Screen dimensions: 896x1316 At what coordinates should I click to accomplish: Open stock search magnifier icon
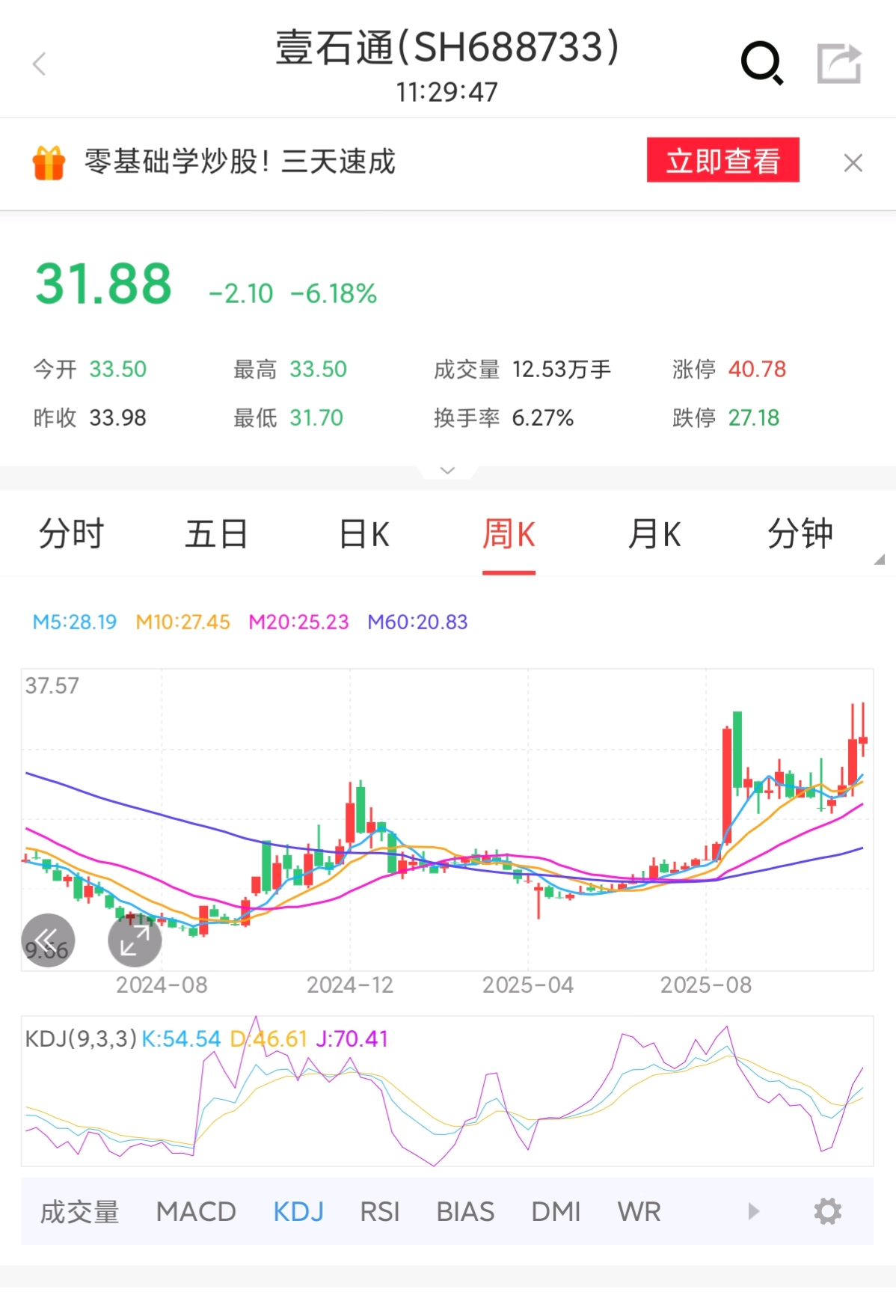762,64
